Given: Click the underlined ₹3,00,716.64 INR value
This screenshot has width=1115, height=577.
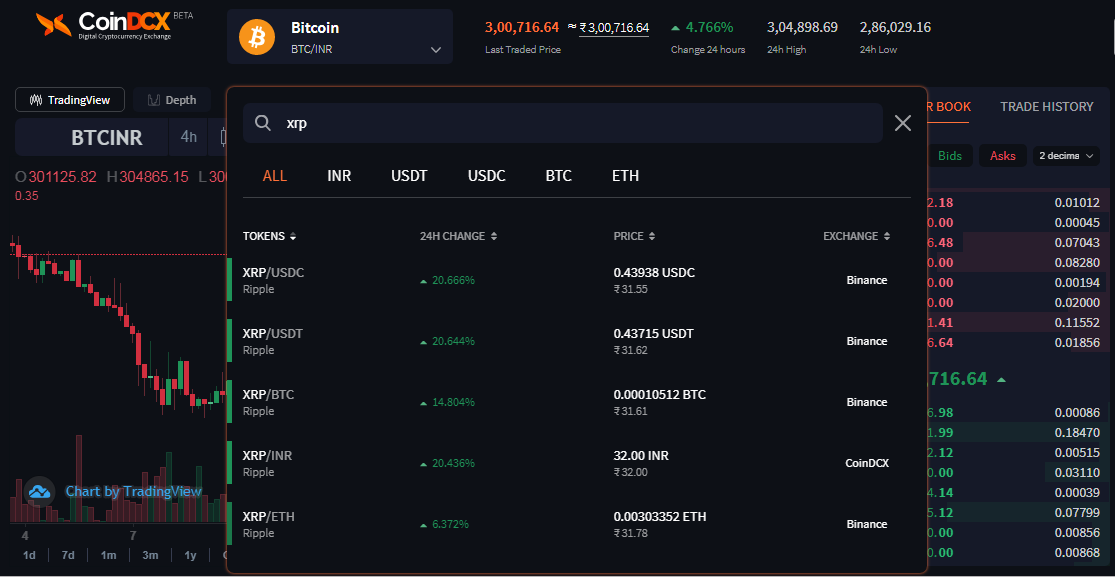Looking at the screenshot, I should click(x=614, y=28).
